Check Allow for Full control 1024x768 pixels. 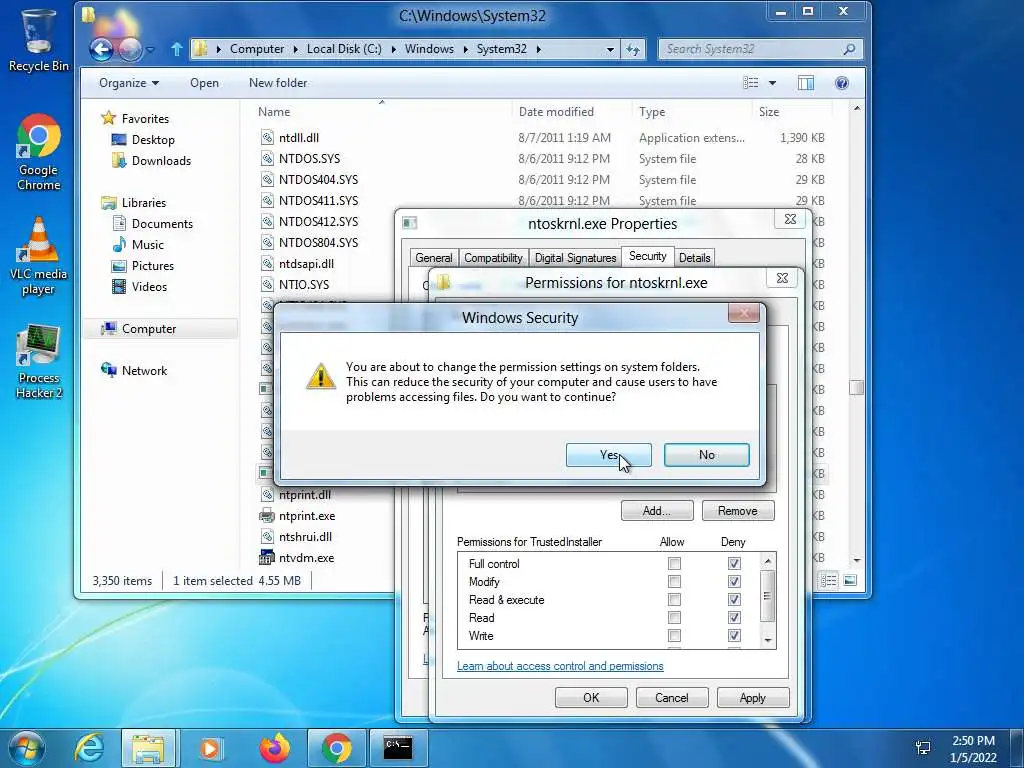(674, 564)
